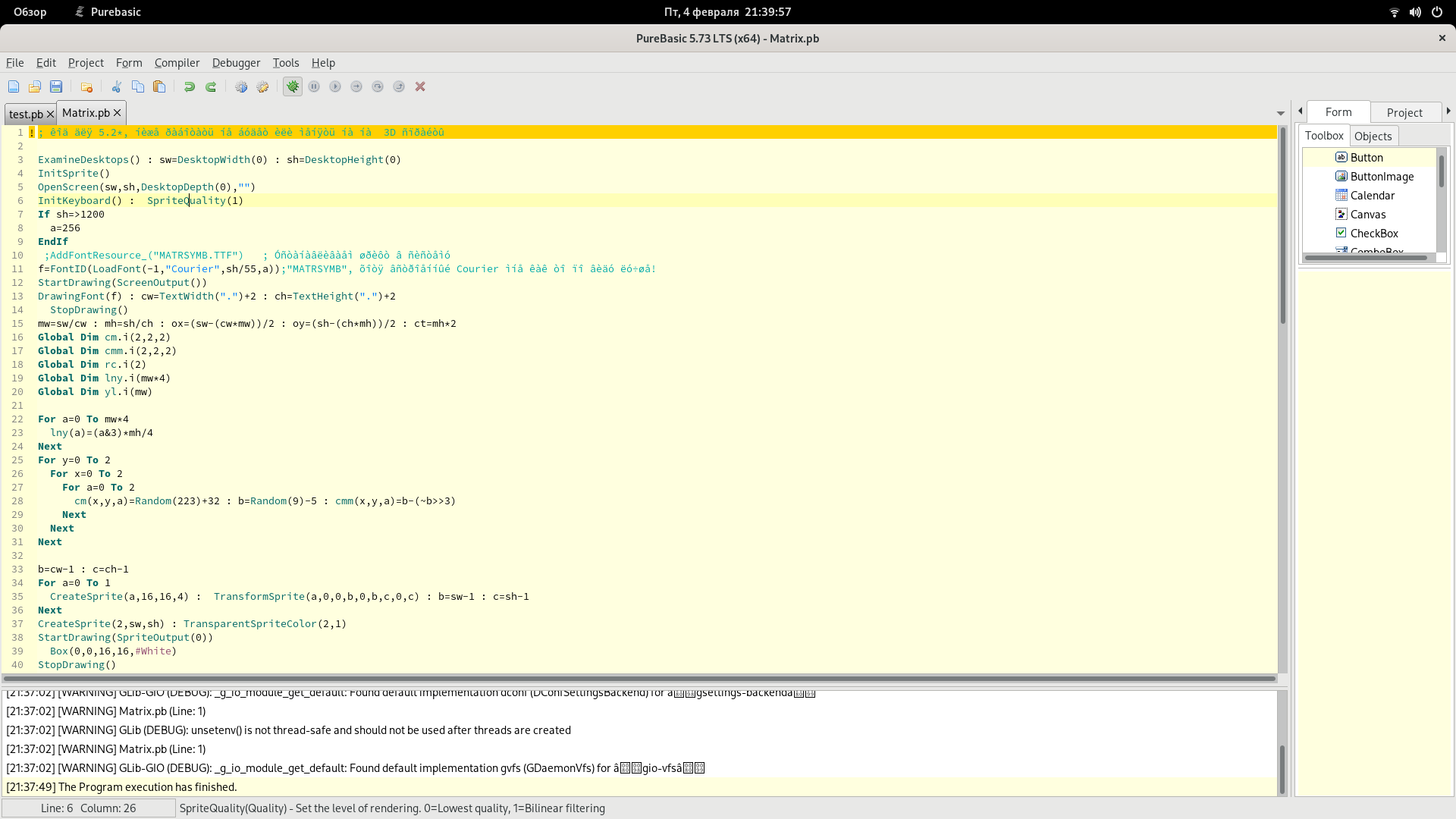
Task: Click the clock date in the top bar
Action: [727, 12]
